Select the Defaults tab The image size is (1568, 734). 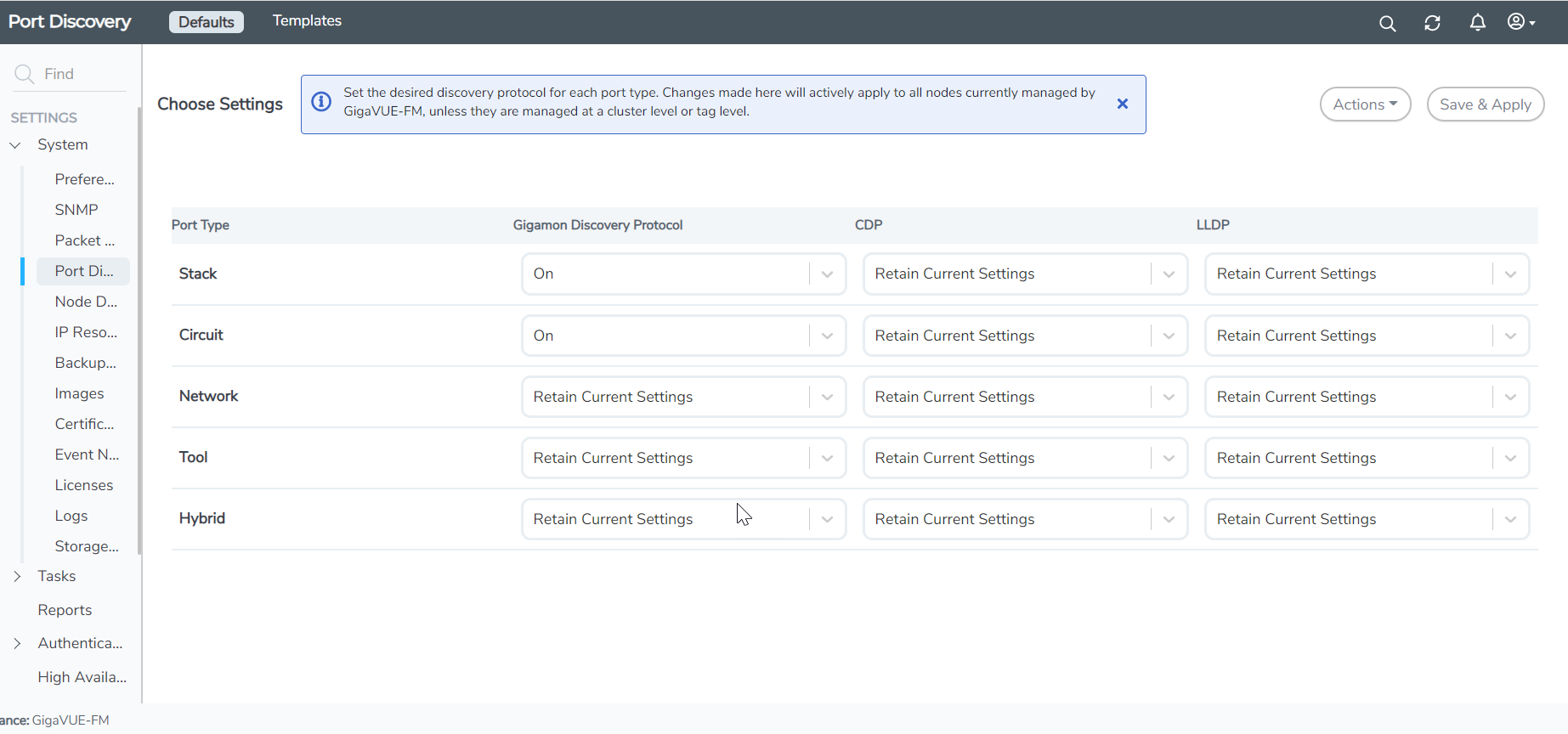[x=207, y=22]
